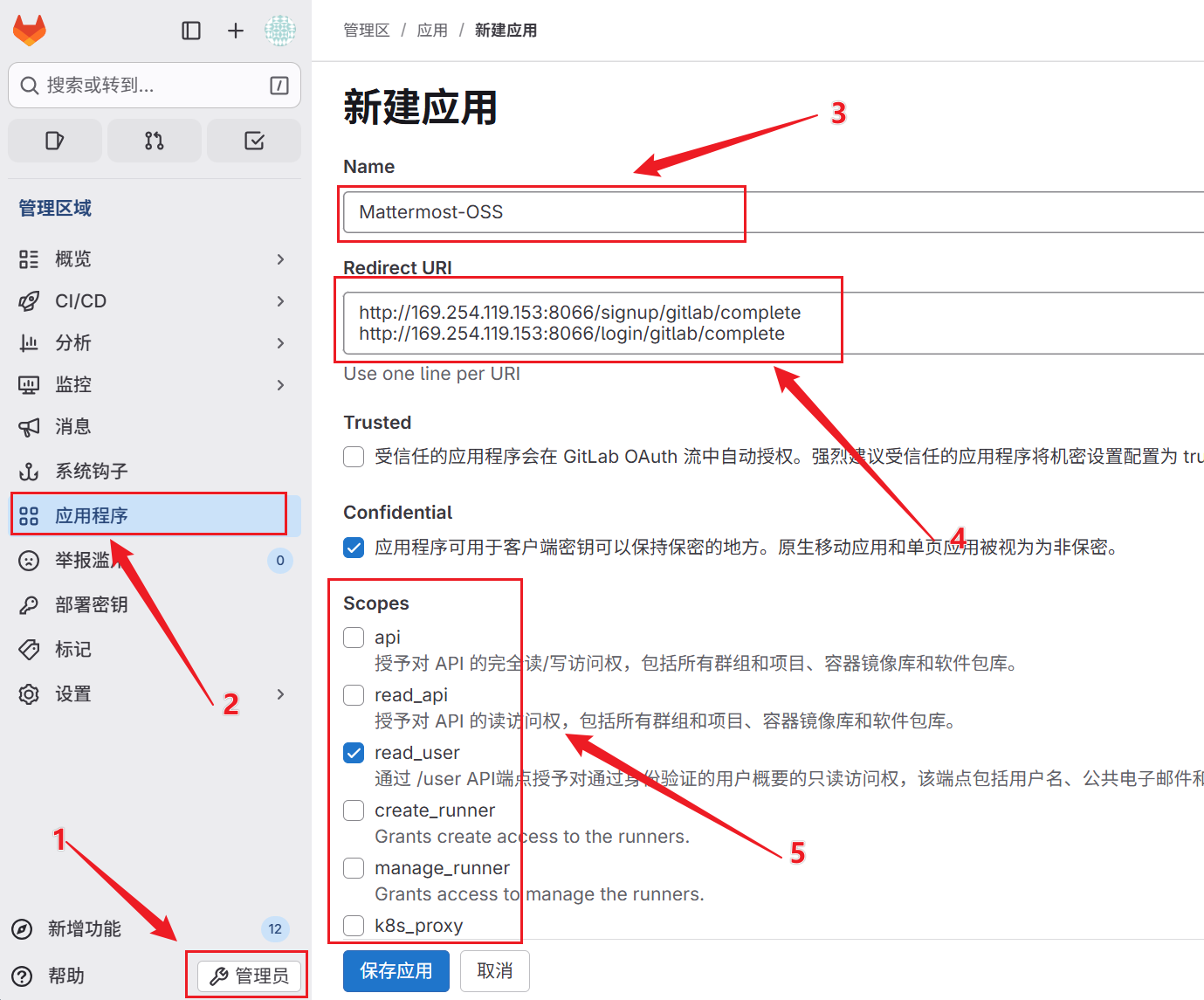Check the create_runner scope checkbox
This screenshot has width=1204, height=1000.
tap(354, 810)
